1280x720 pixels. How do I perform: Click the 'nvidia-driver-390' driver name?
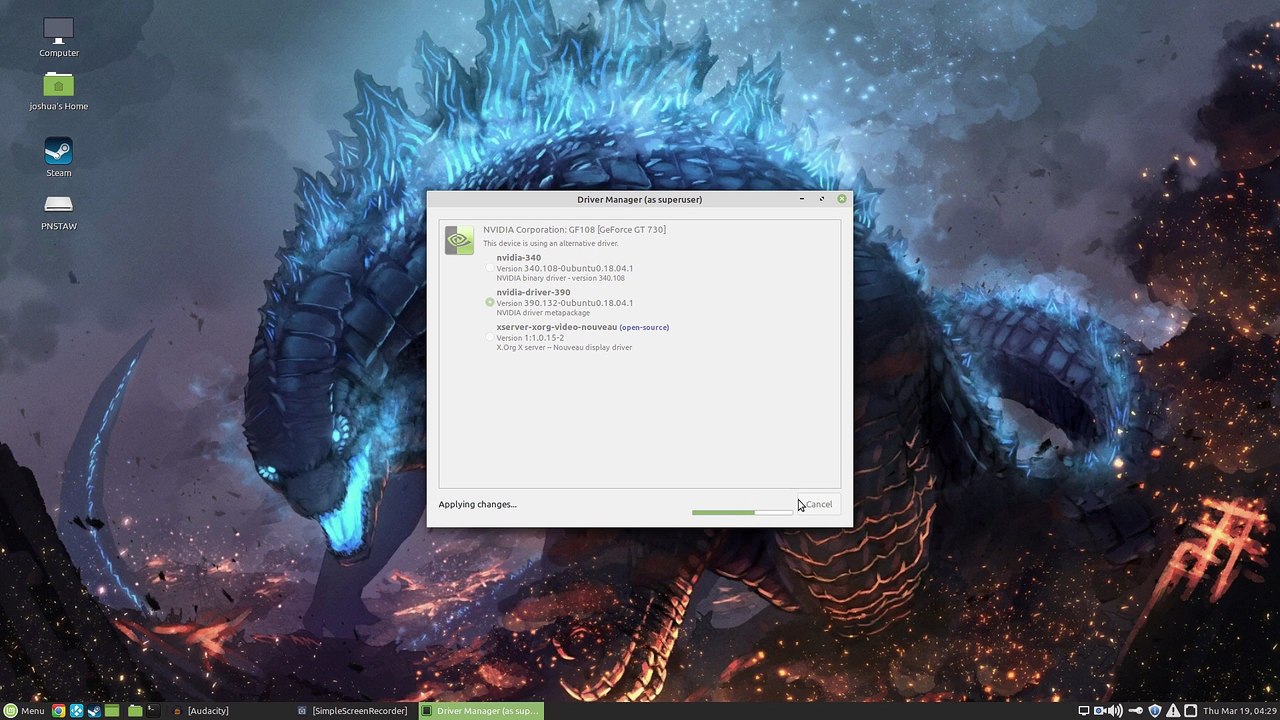(533, 292)
